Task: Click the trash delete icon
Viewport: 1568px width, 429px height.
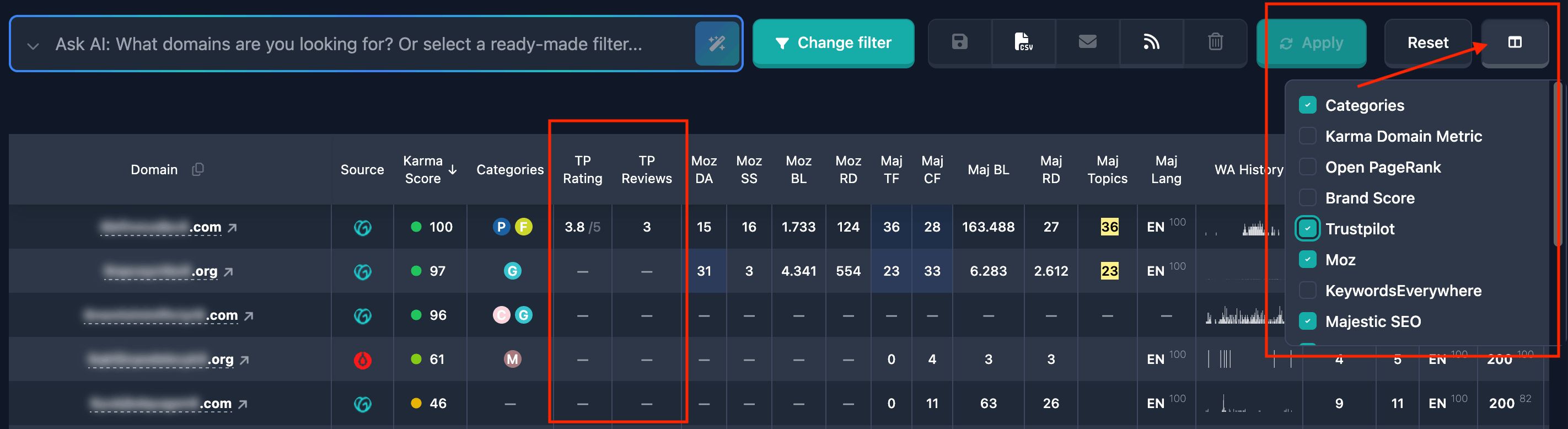Action: [1215, 42]
